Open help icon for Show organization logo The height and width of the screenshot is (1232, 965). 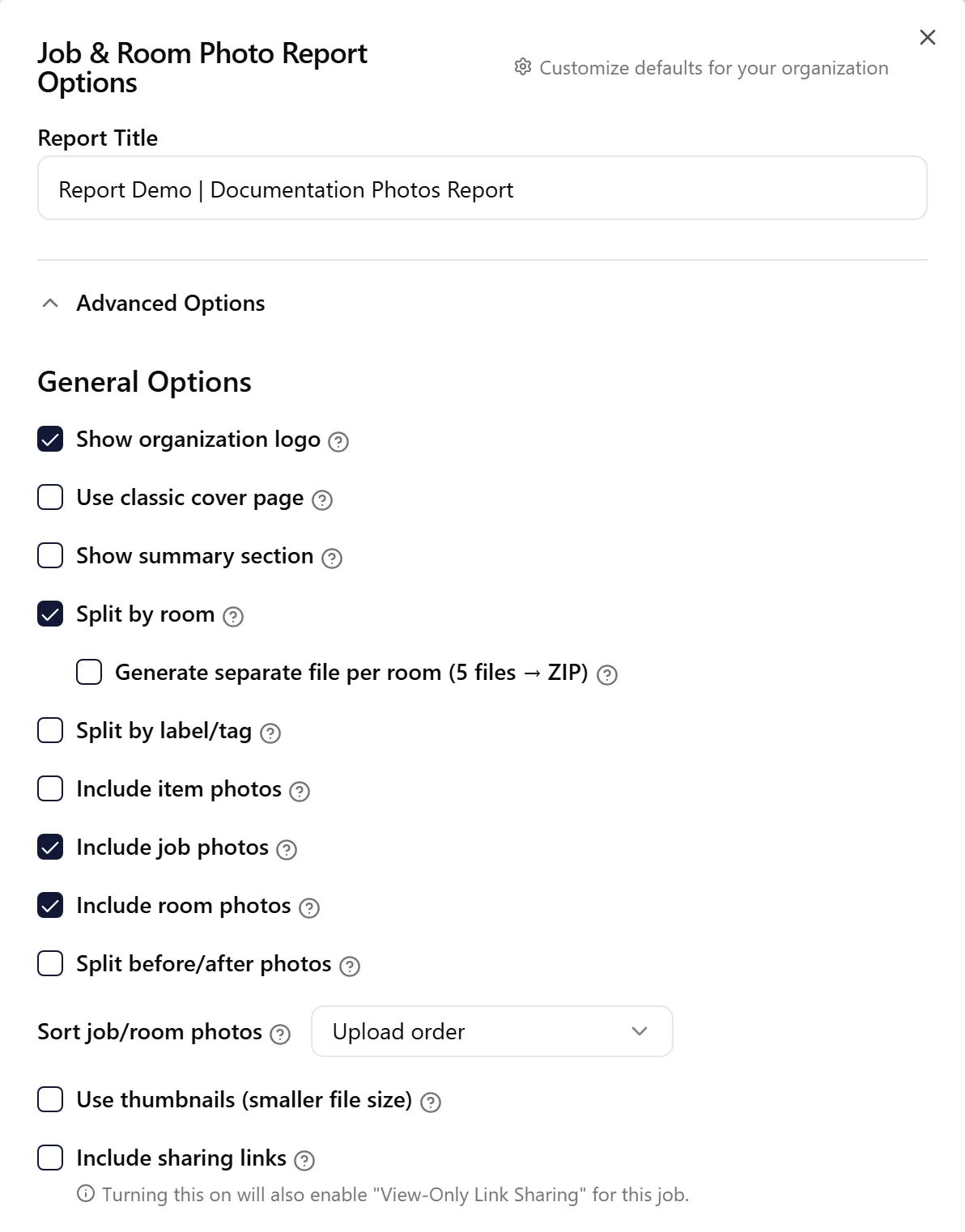(338, 442)
